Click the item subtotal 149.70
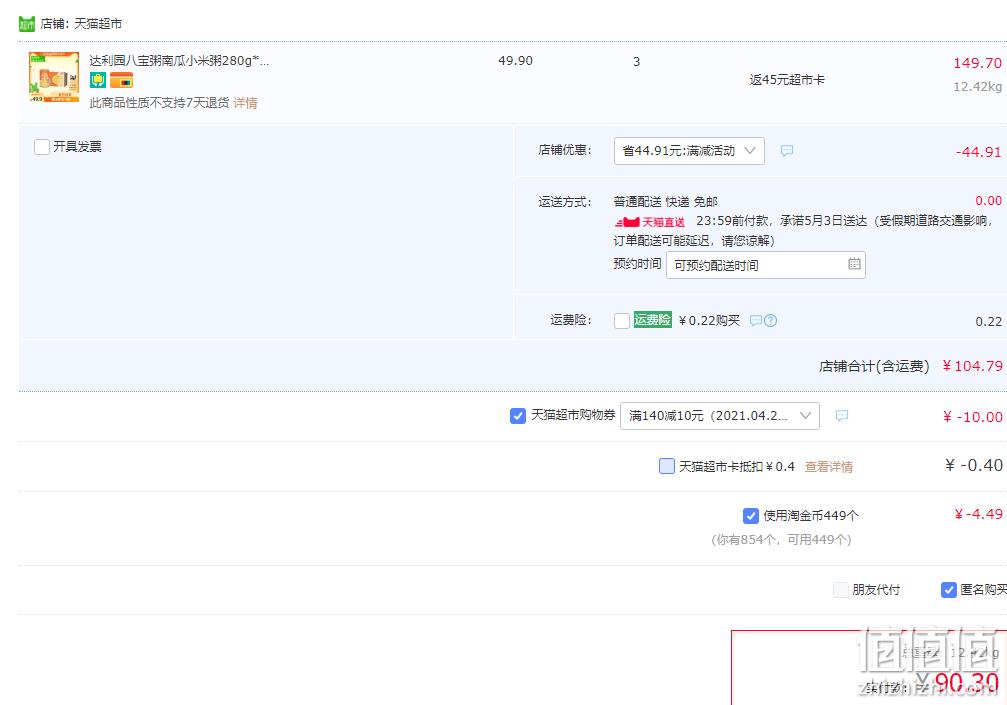Viewport: 1007px width, 705px height. pyautogui.click(x=977, y=63)
